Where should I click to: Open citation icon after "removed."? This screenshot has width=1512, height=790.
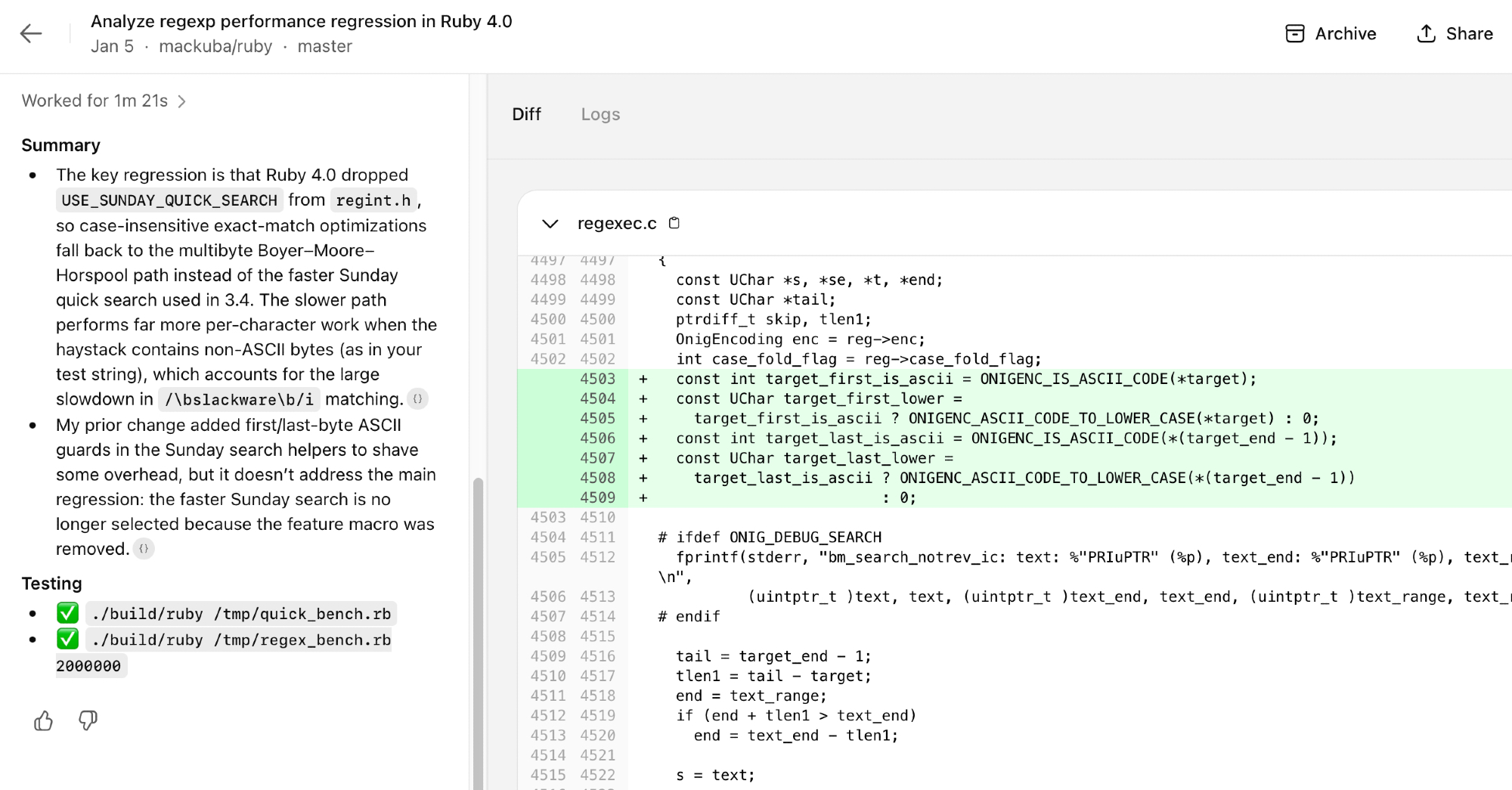[x=144, y=549]
